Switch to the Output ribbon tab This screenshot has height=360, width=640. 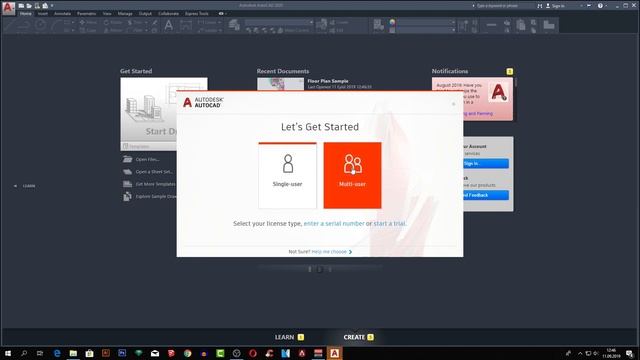click(x=145, y=13)
